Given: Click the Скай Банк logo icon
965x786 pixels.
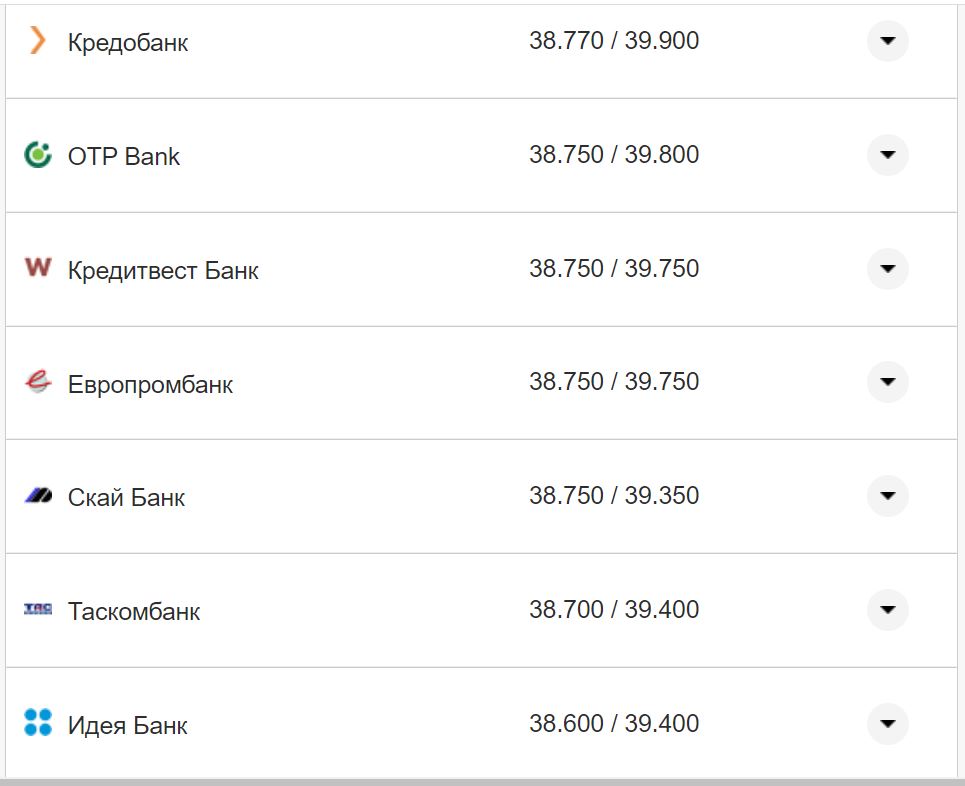Looking at the screenshot, I should click(x=38, y=496).
